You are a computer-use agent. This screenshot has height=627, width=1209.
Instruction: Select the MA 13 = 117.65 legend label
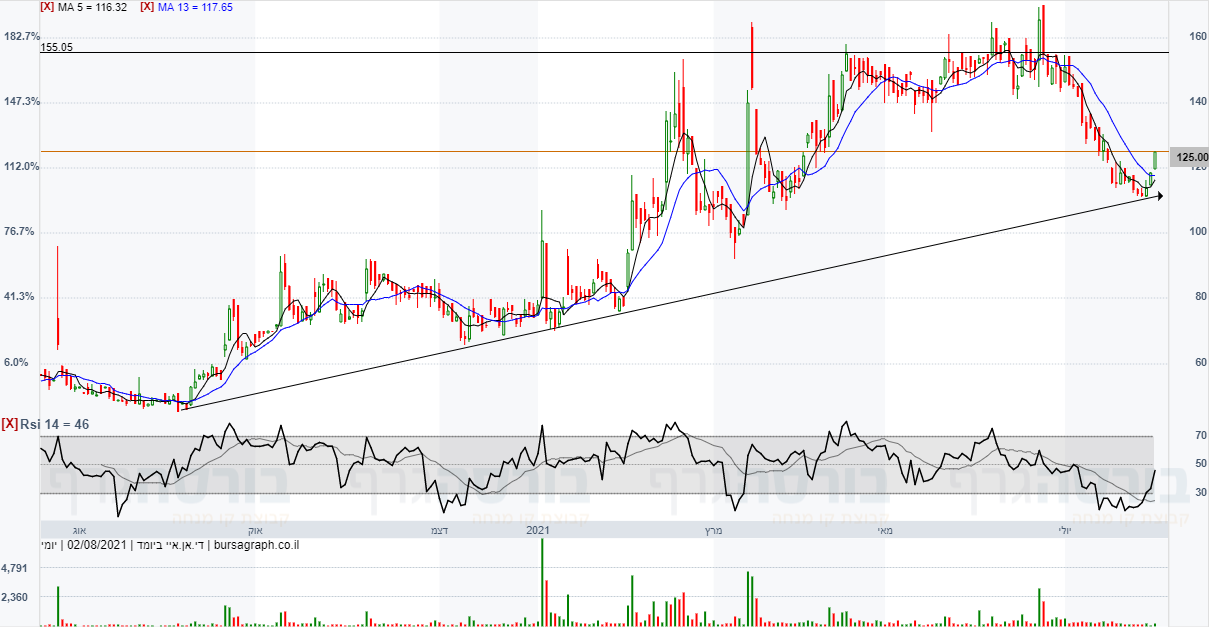click(197, 6)
